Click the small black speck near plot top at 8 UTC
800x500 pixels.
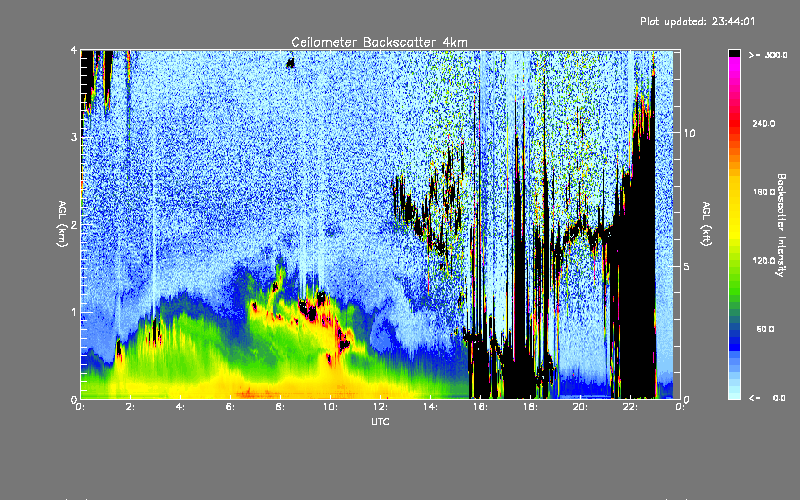(290, 63)
